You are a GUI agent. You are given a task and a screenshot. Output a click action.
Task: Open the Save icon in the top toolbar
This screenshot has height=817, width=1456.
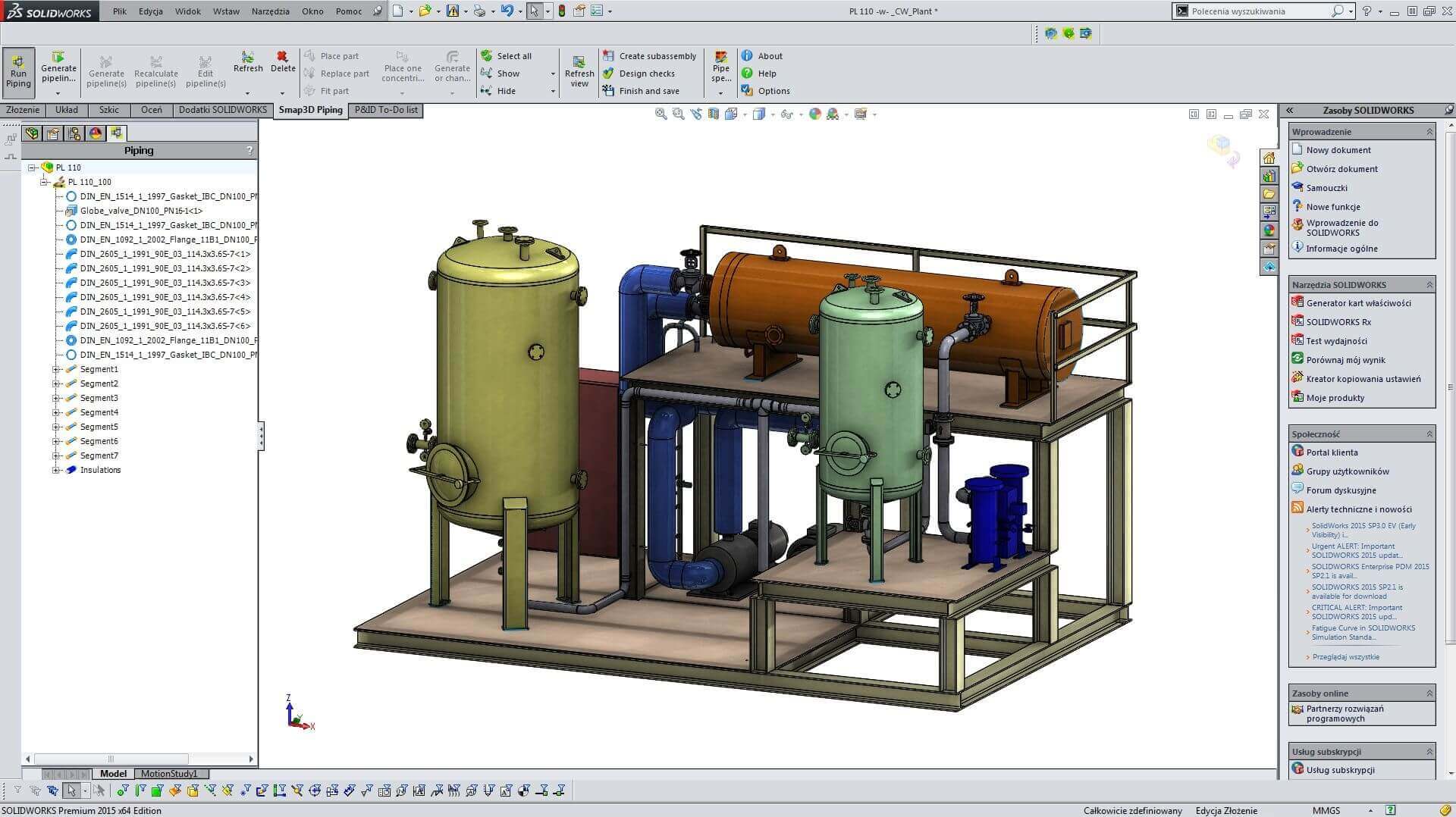(453, 11)
